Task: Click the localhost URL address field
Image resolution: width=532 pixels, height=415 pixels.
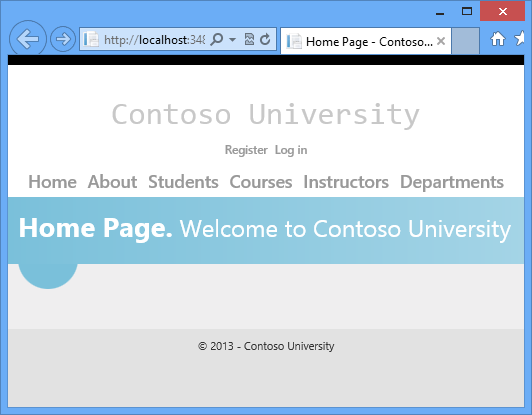Action: 154,40
